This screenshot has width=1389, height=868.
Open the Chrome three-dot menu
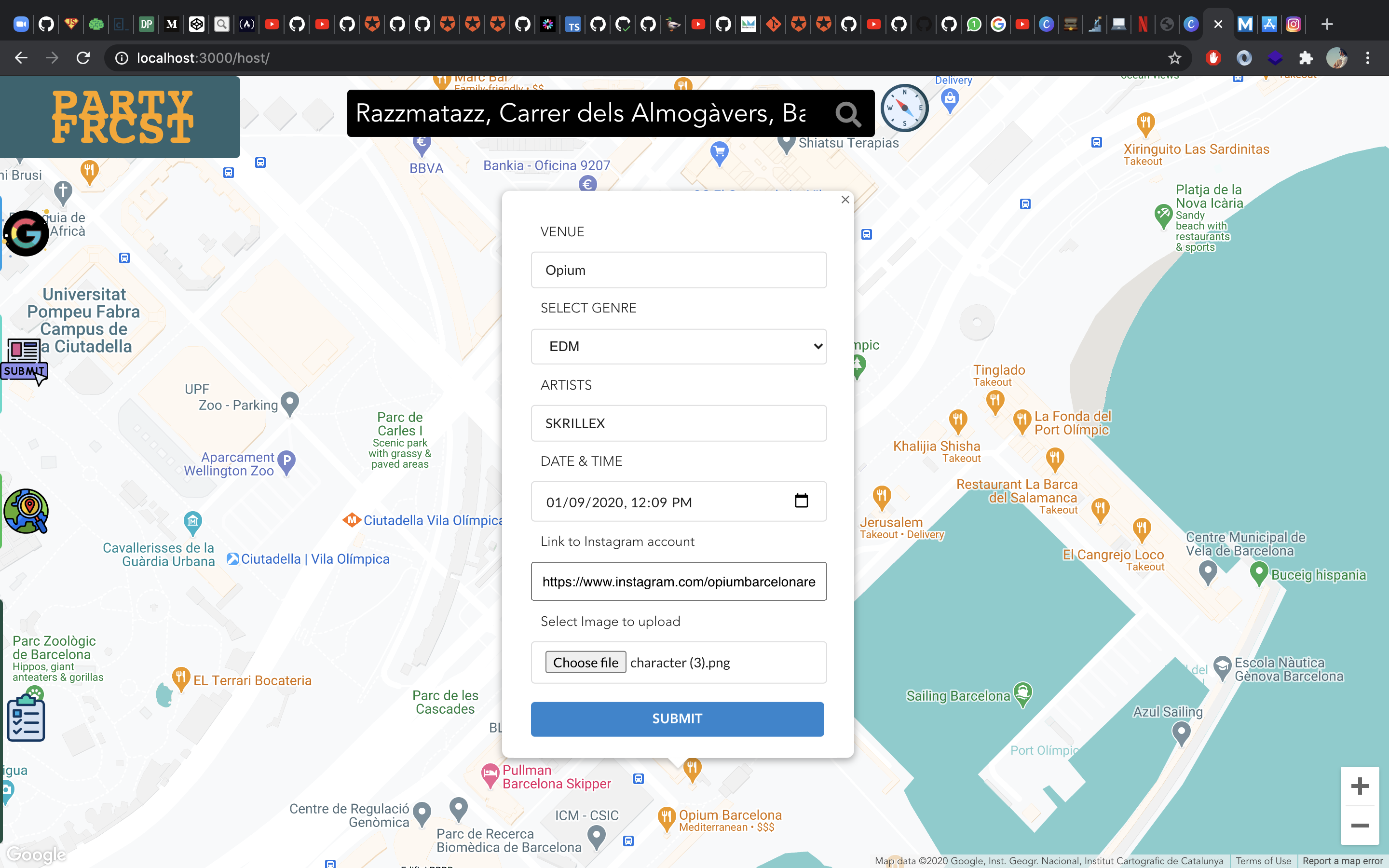point(1368,58)
